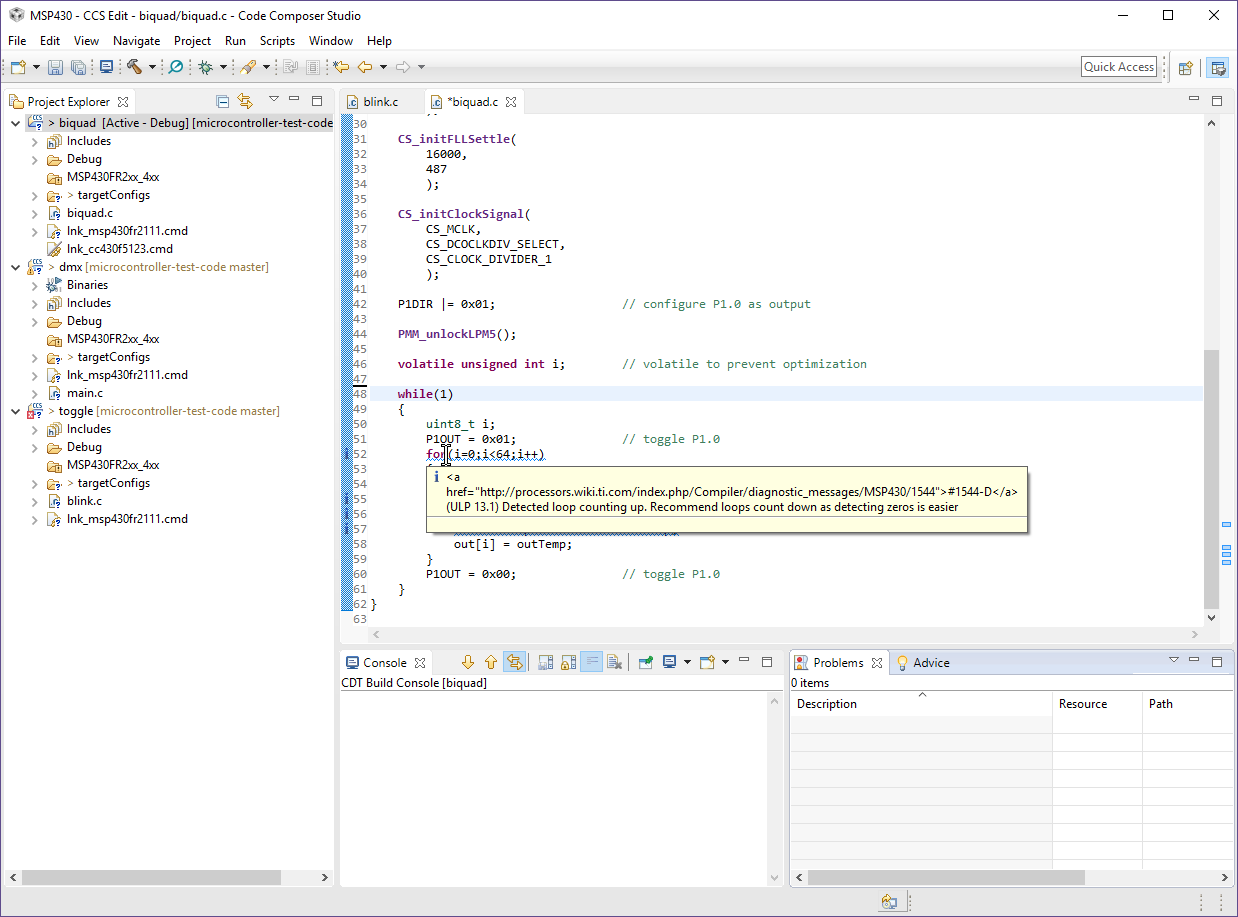The width and height of the screenshot is (1238, 917).
Task: Jump to the last edit location
Action: click(x=341, y=67)
